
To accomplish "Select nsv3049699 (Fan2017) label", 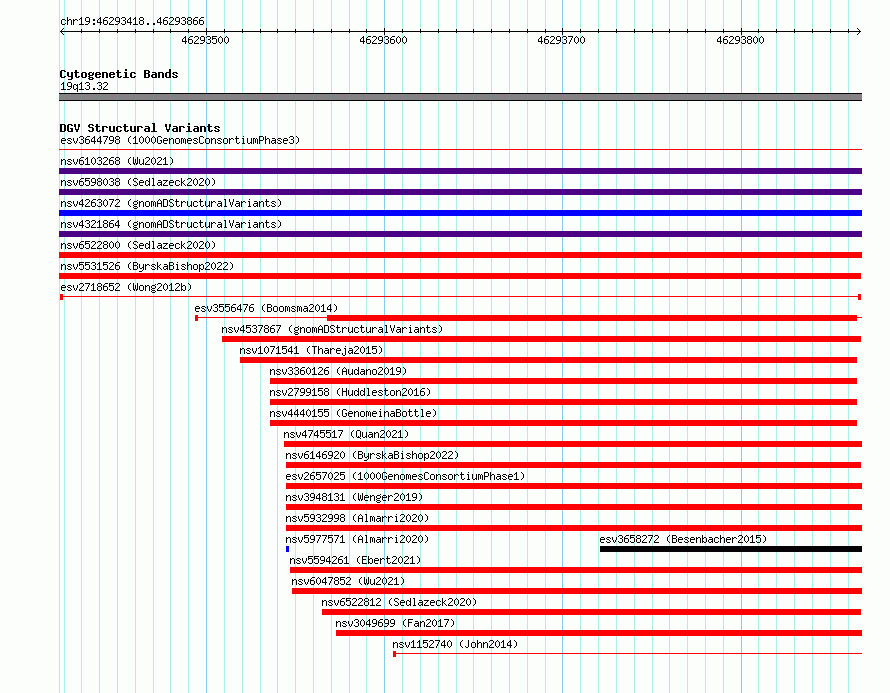I will (395, 623).
